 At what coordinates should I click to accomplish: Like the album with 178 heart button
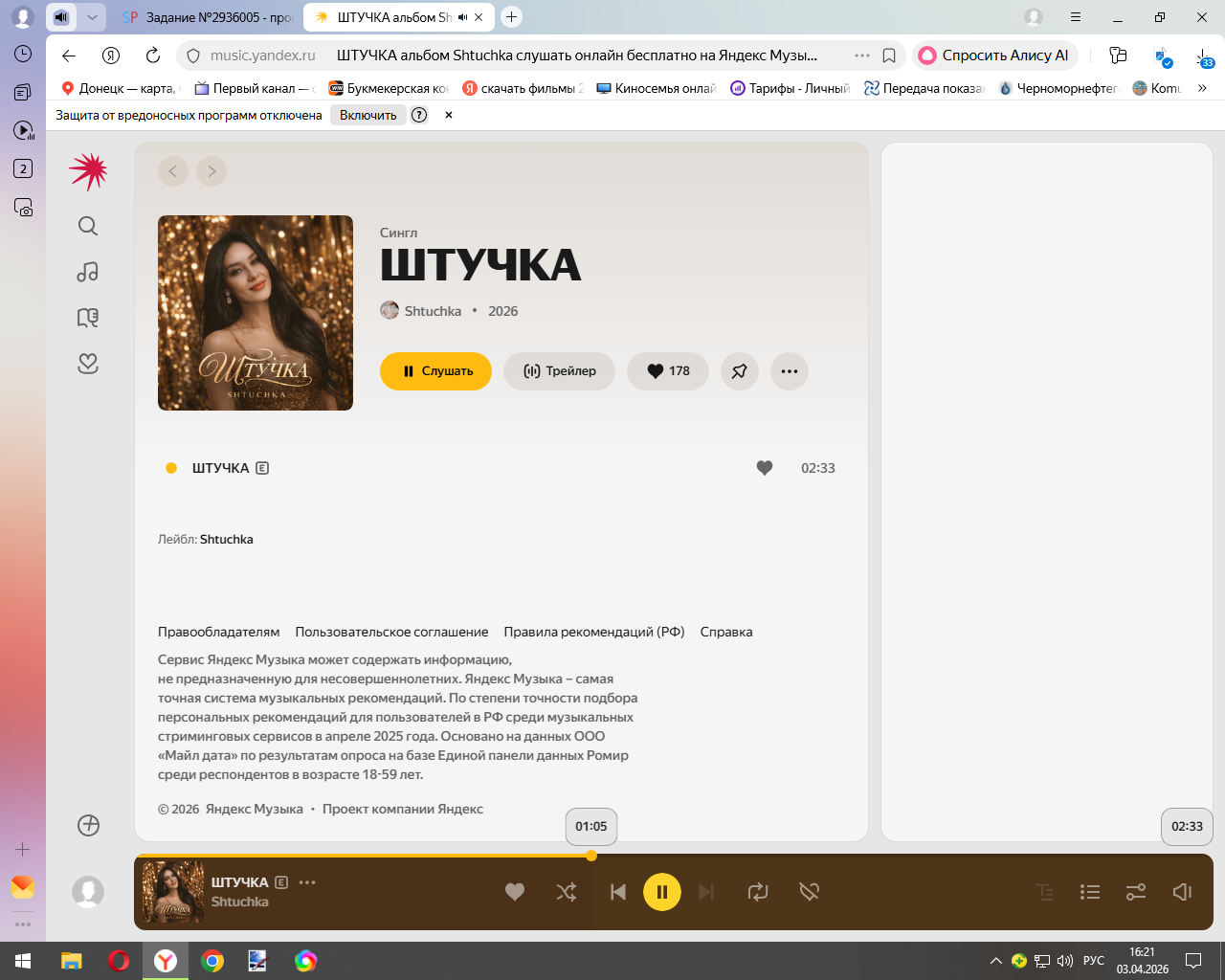(x=668, y=371)
